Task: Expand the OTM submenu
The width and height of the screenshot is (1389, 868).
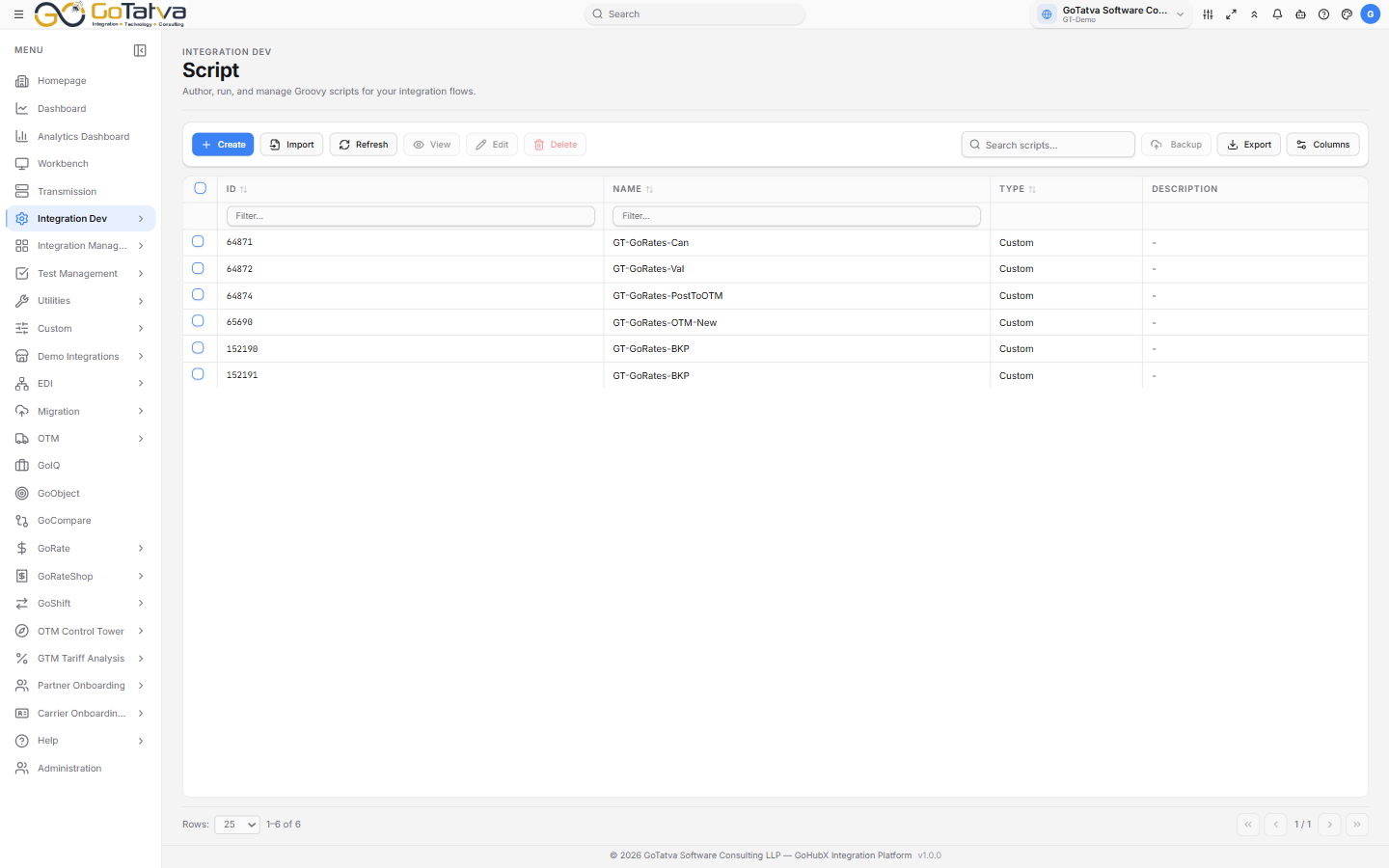Action: (x=81, y=439)
